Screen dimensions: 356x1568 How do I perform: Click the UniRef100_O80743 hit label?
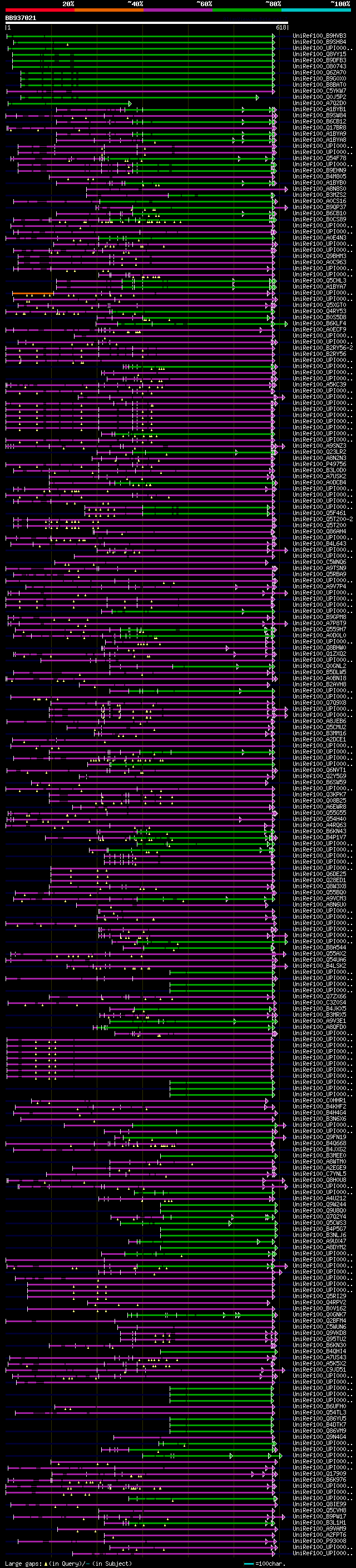(x=319, y=66)
